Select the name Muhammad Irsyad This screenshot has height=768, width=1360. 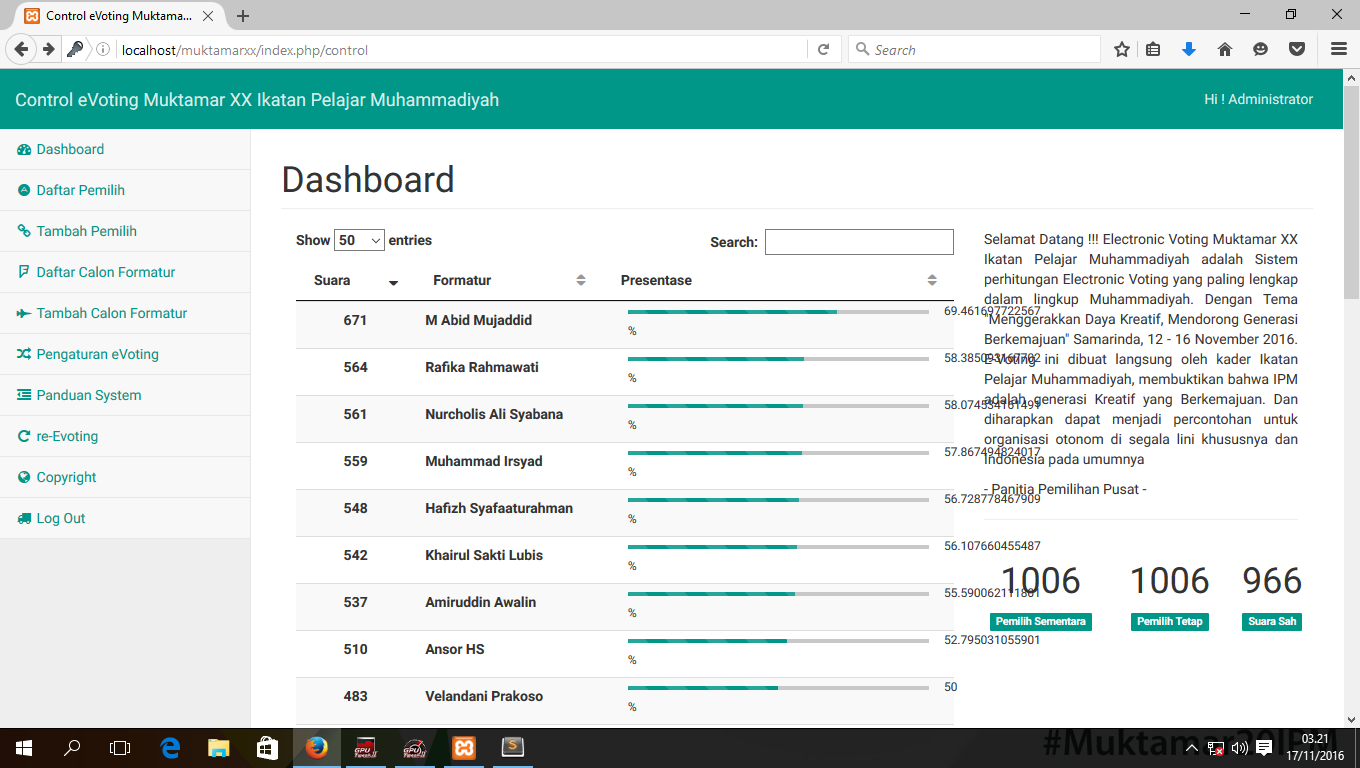[x=484, y=461]
